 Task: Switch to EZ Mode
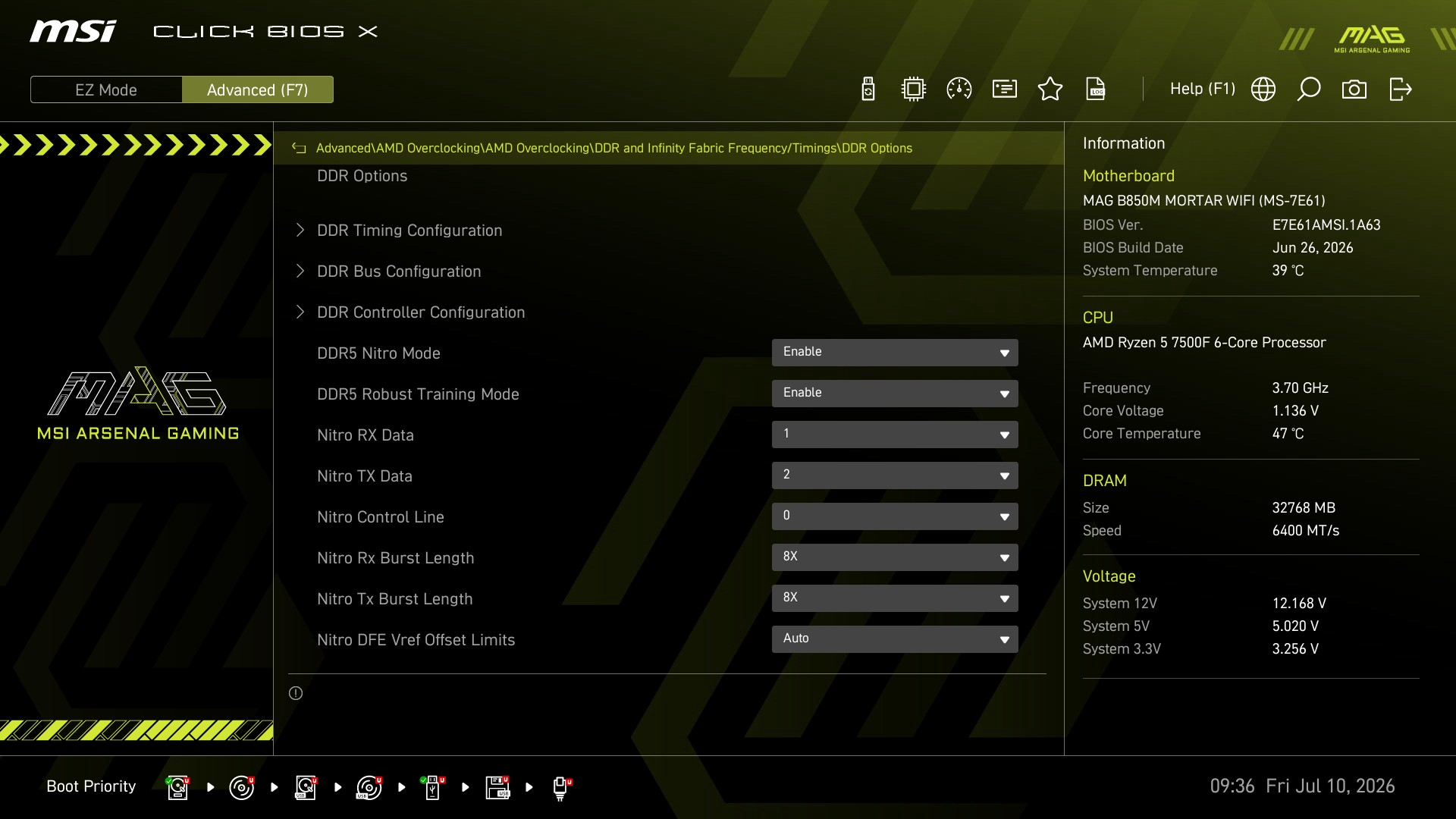(106, 89)
